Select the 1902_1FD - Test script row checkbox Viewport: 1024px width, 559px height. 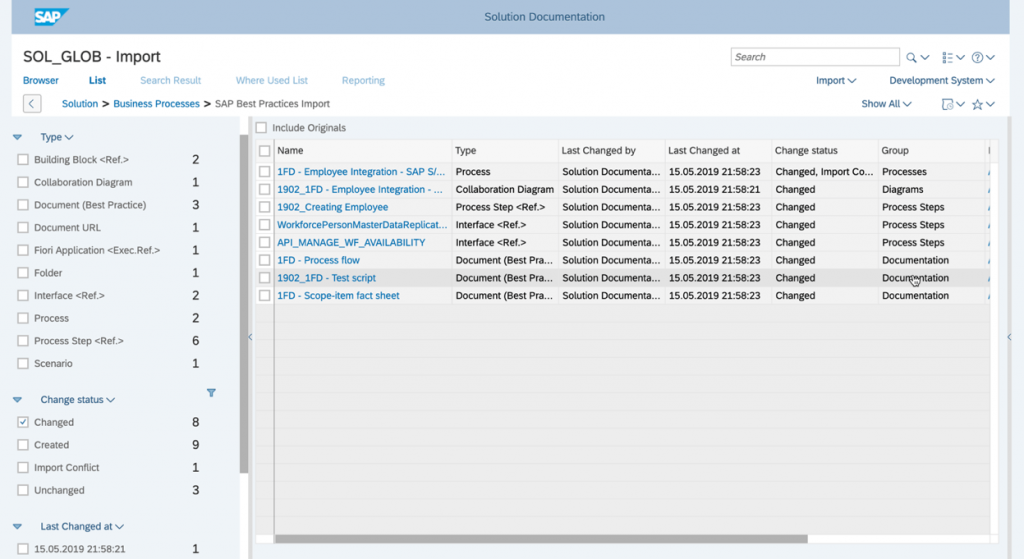pos(264,278)
